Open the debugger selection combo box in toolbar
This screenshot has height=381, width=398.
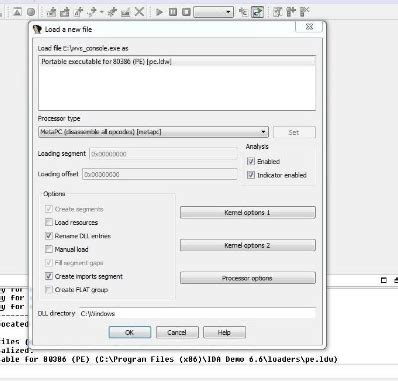click(x=213, y=12)
